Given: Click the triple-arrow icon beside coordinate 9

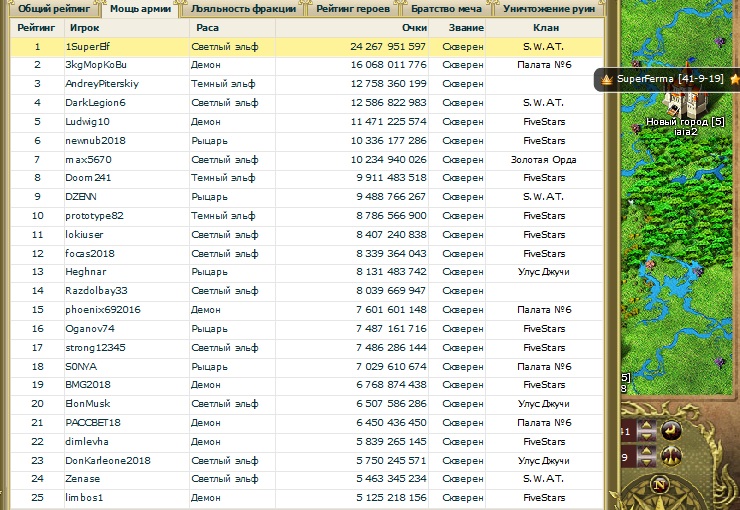Looking at the screenshot, I should 672,457.
